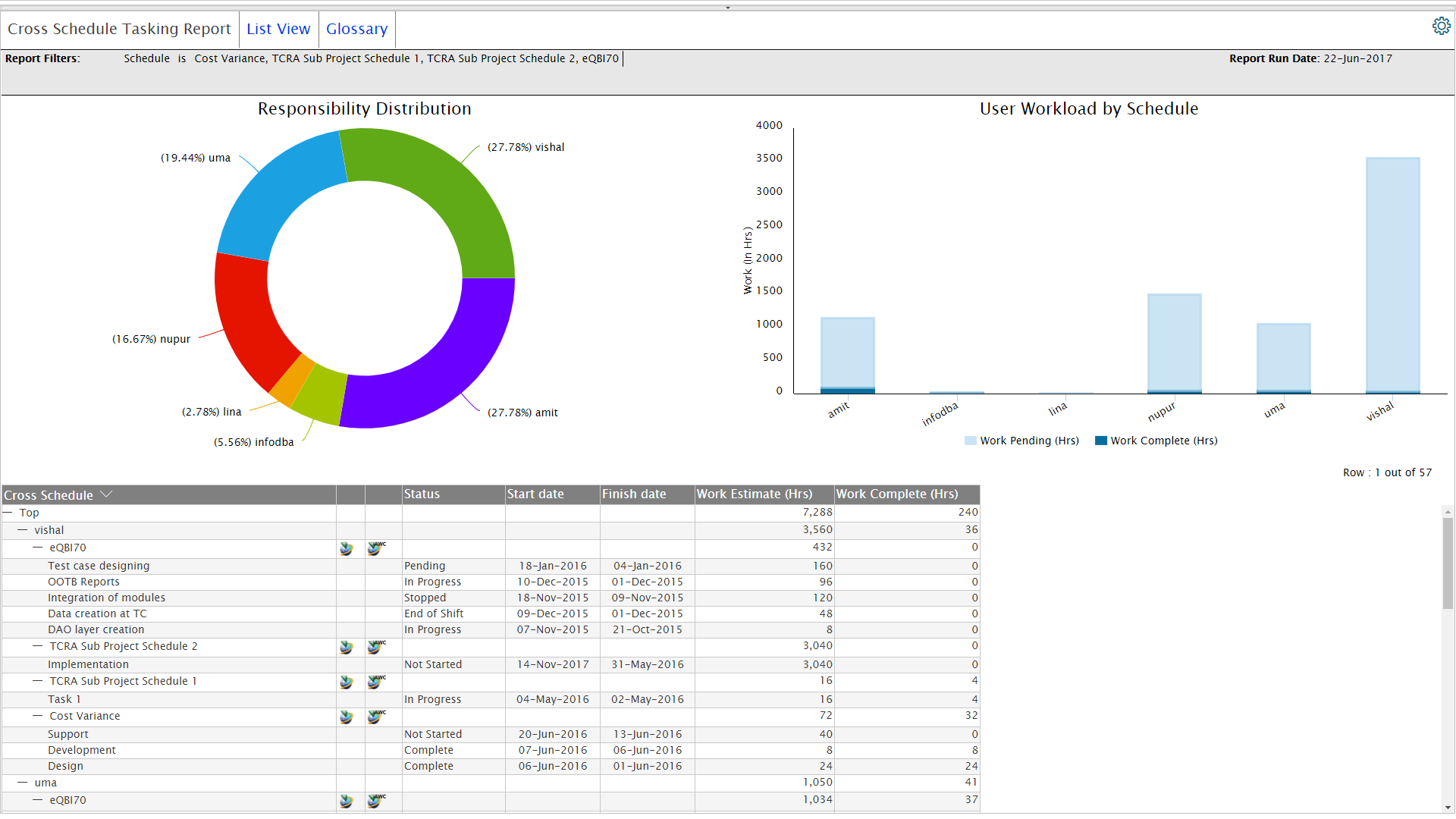Sort by Work Complete (Hrs) header
This screenshot has width=1456, height=819.
click(907, 494)
